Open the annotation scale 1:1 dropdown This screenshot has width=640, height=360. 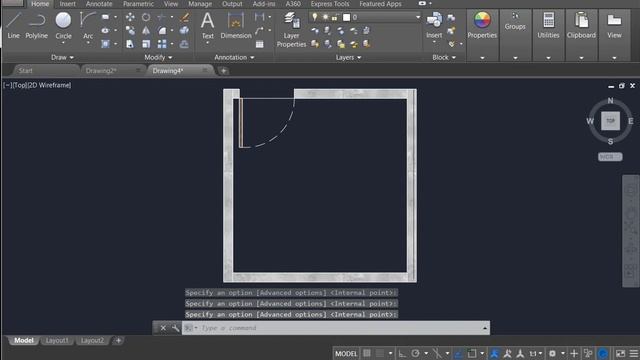[x=536, y=353]
